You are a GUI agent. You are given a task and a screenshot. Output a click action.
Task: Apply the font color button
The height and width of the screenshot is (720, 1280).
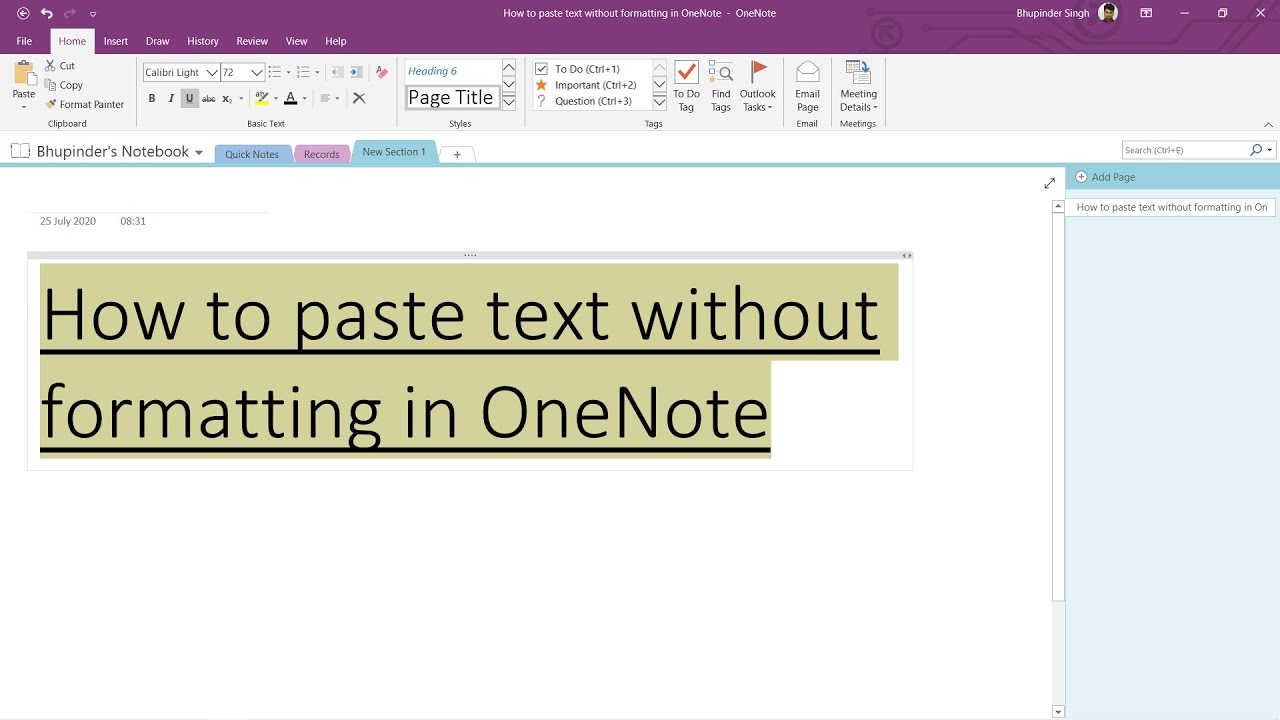click(290, 98)
